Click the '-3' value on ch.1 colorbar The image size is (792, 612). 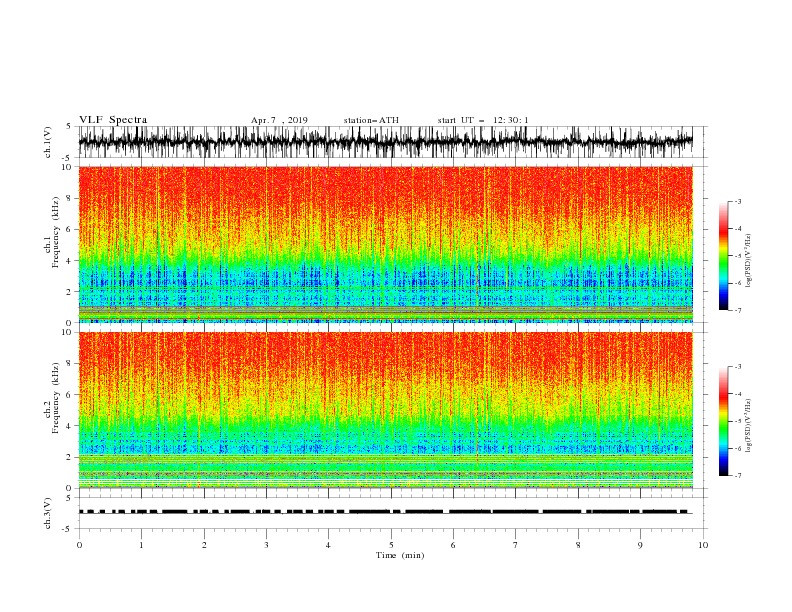click(x=737, y=201)
